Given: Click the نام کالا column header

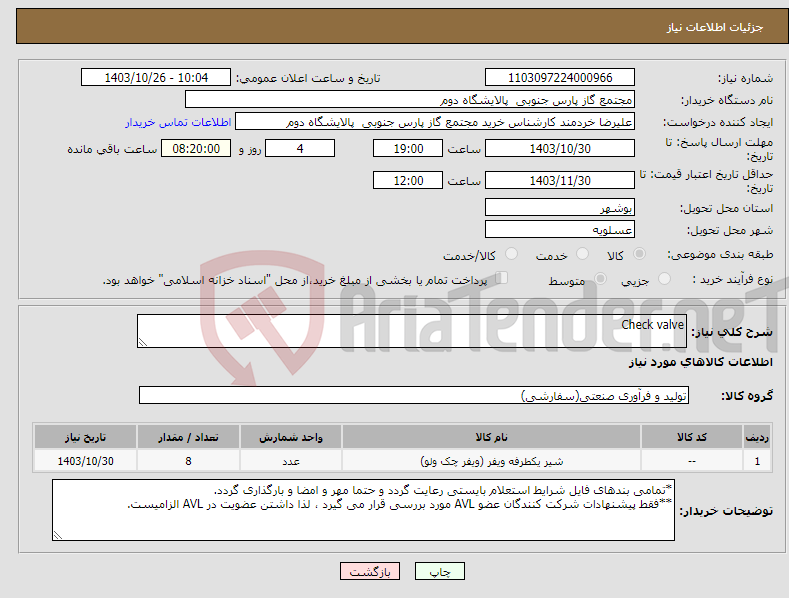Looking at the screenshot, I should [491, 437].
